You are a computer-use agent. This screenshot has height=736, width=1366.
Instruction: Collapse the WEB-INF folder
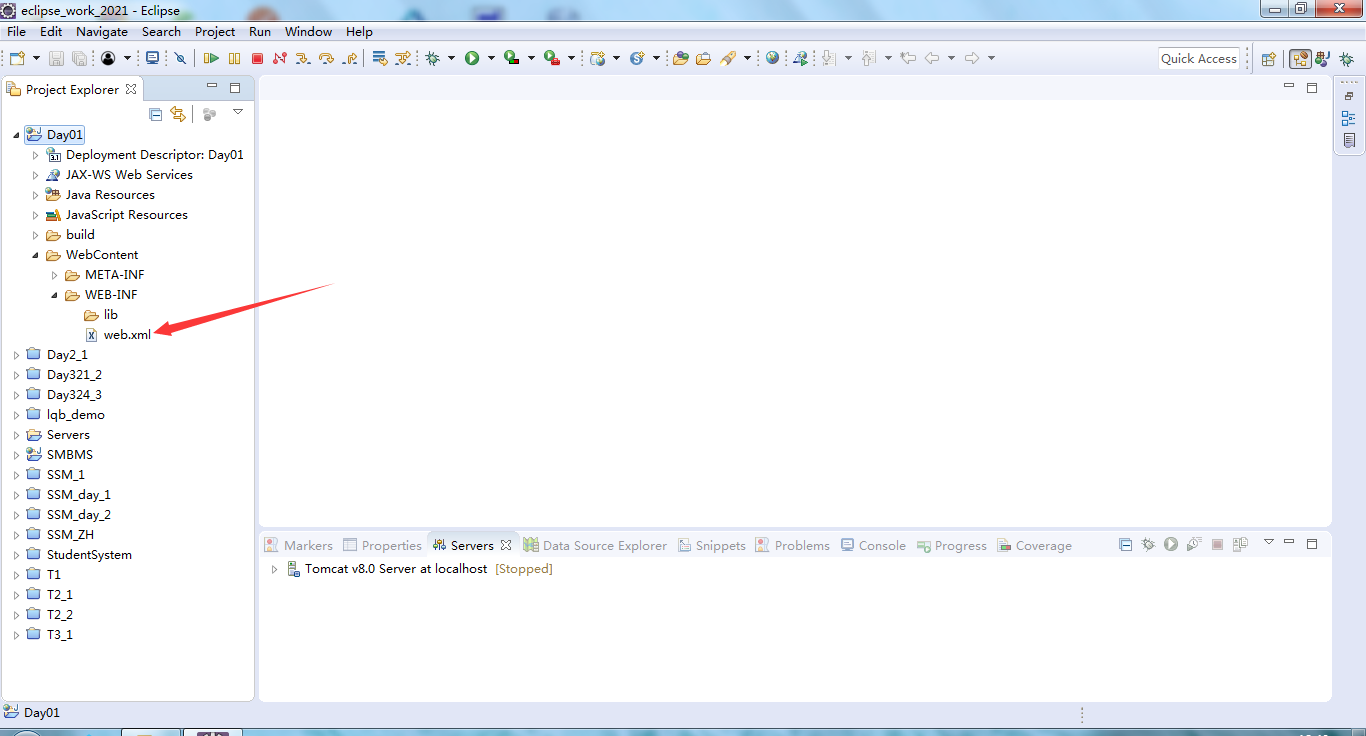55,295
